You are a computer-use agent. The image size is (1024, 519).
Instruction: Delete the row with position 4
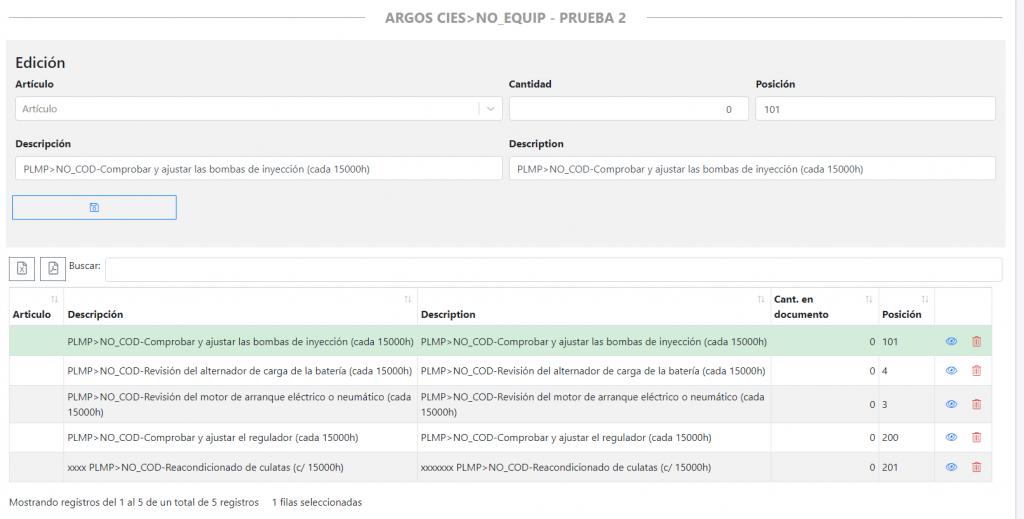[x=976, y=371]
